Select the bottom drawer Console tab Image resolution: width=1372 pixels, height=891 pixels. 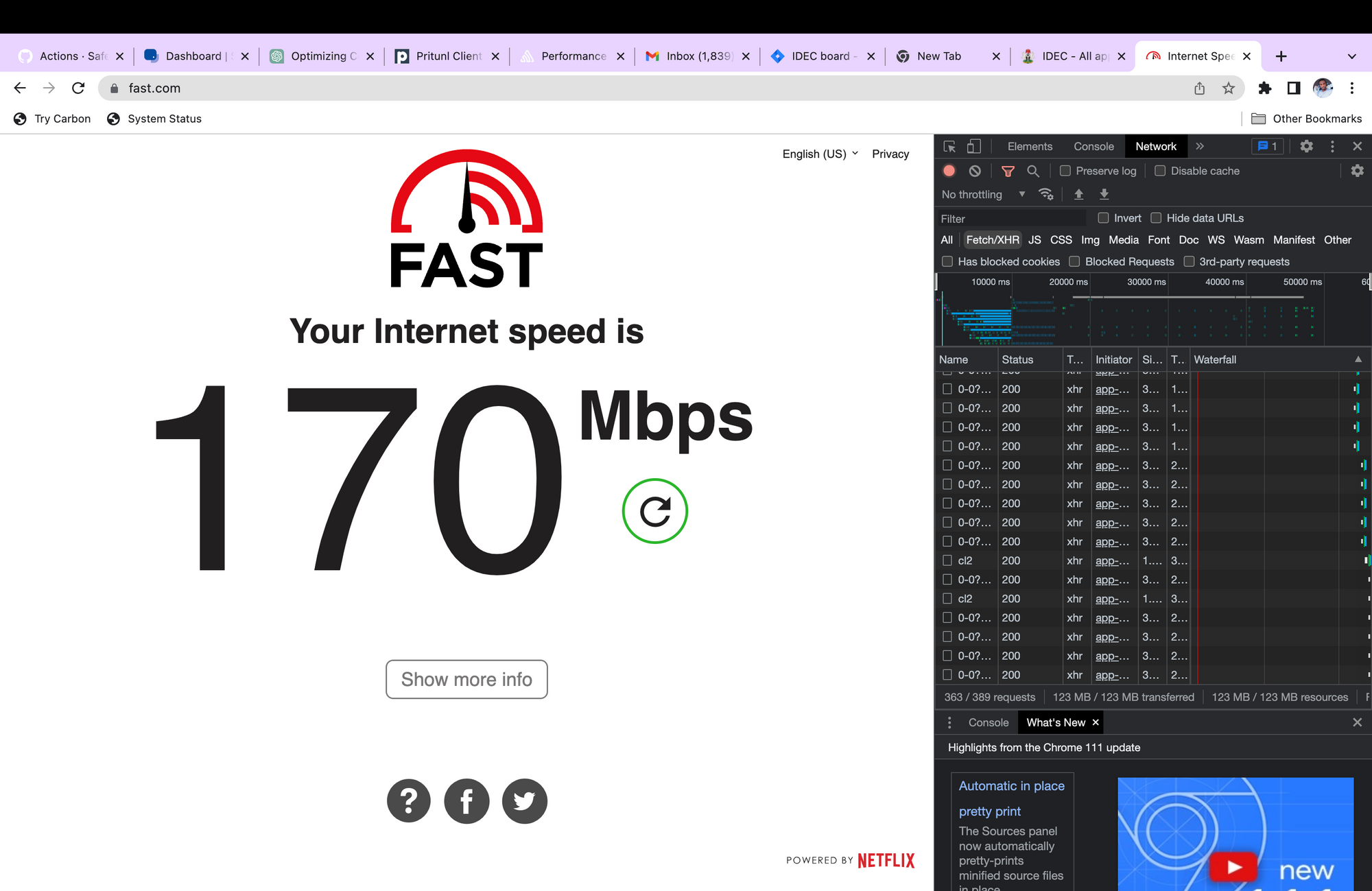989,722
